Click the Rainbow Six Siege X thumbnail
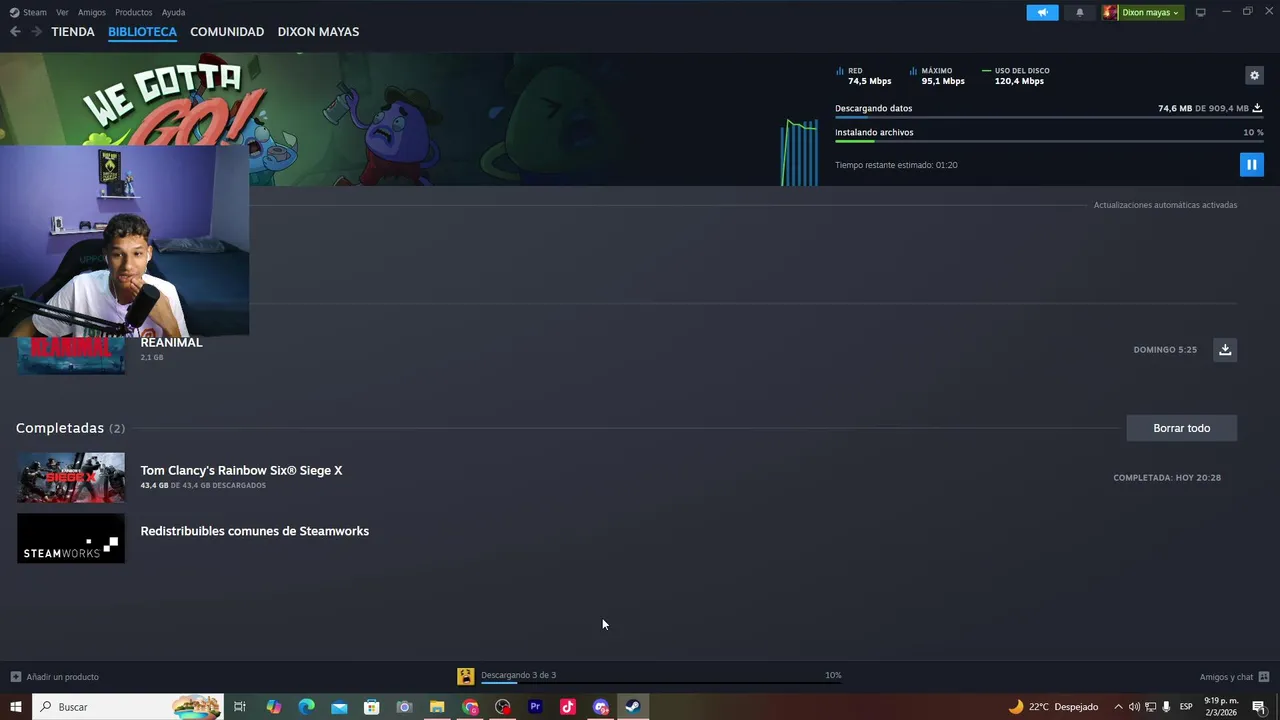The image size is (1280, 720). tap(71, 477)
